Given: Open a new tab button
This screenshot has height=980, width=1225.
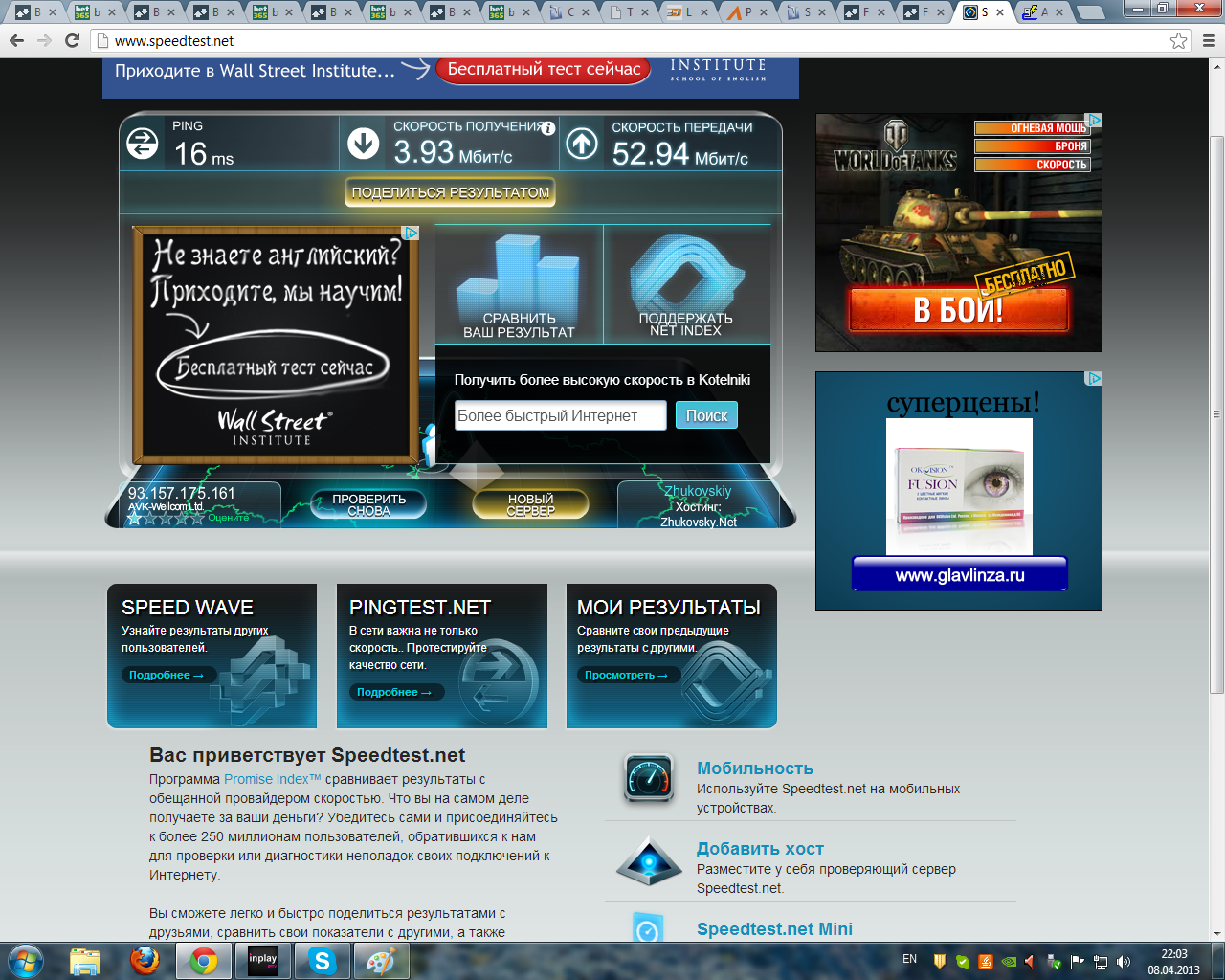Looking at the screenshot, I should 1090,12.
